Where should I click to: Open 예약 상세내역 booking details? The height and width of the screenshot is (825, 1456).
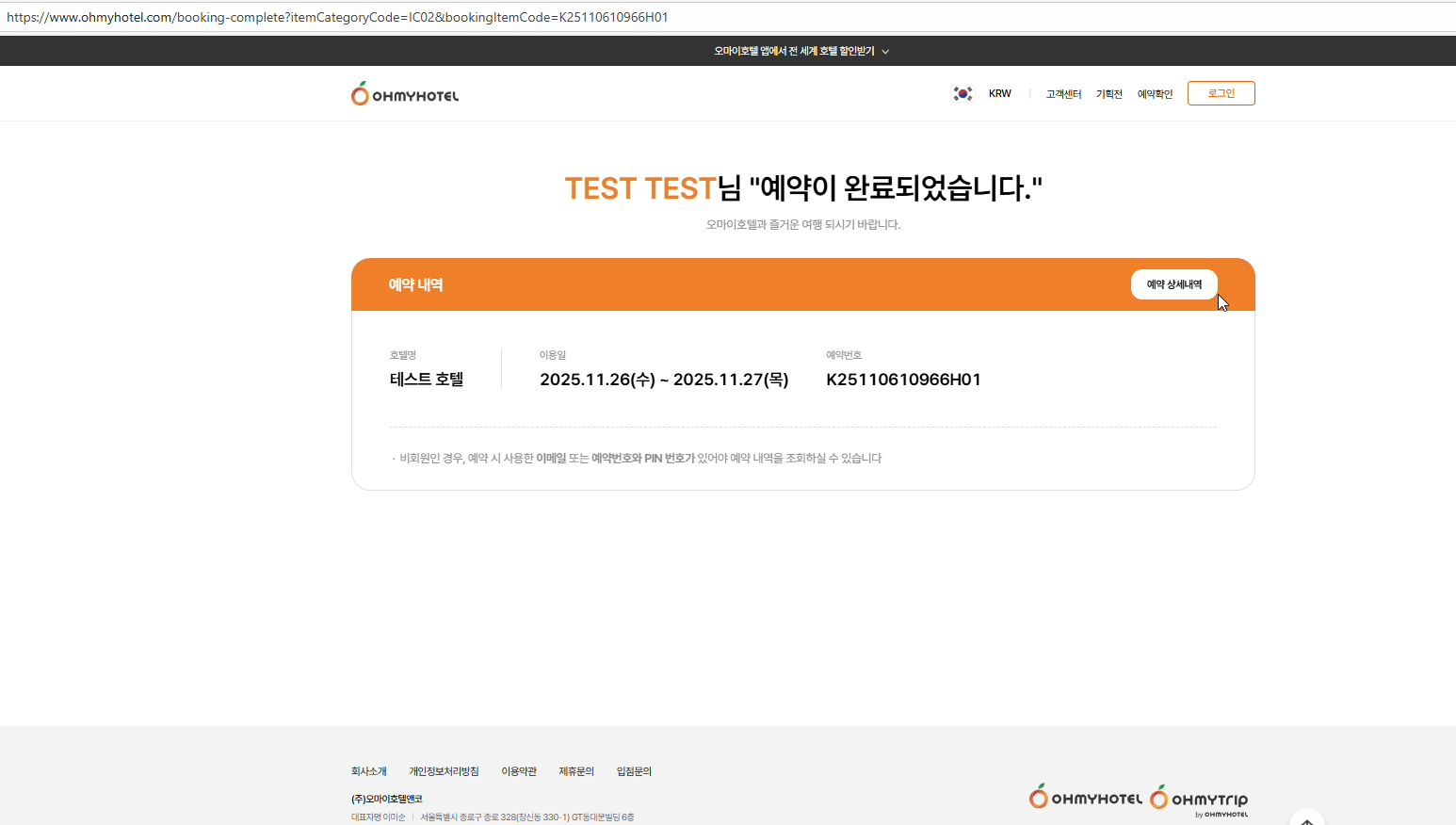click(1173, 284)
